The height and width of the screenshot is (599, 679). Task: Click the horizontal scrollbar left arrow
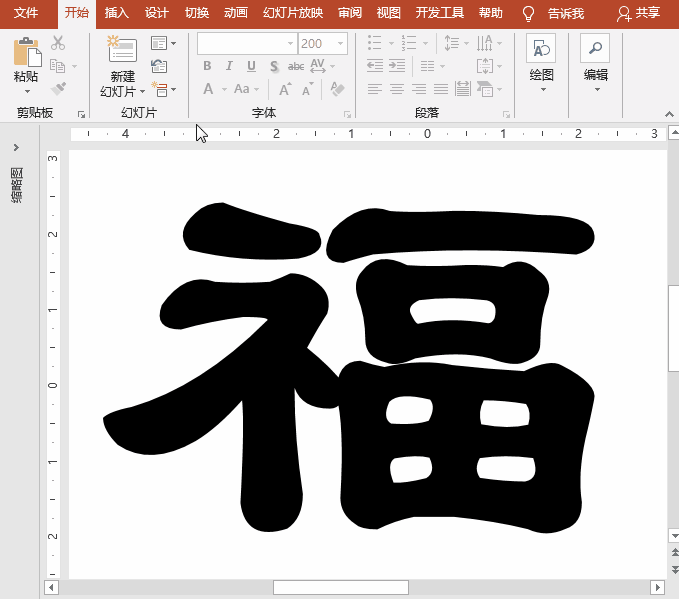(x=52, y=588)
